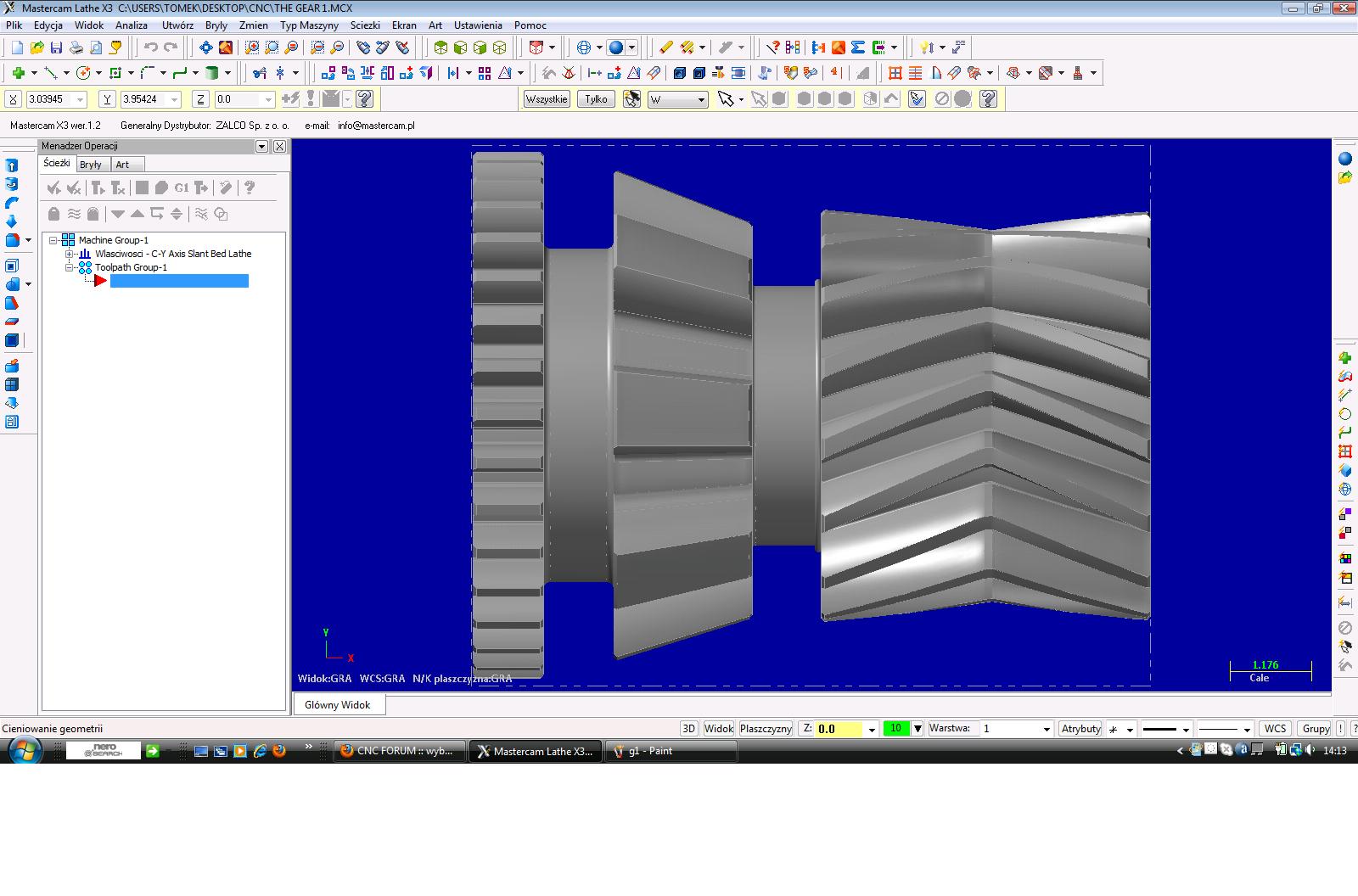Open the Typ Maszyny menu

coord(309,25)
